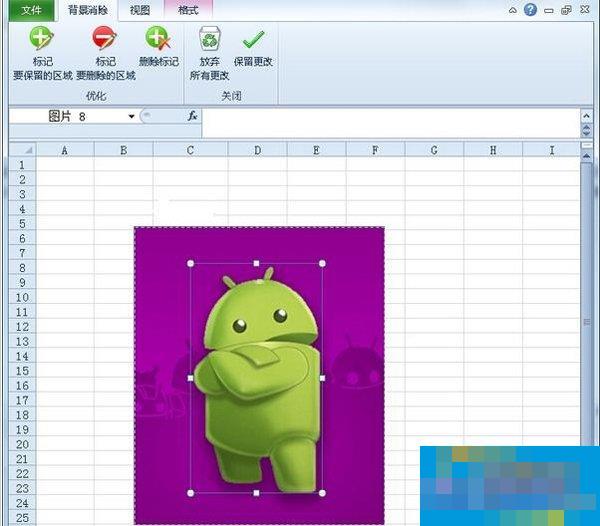Switch to the 格式 (Format) tab

coord(188,10)
